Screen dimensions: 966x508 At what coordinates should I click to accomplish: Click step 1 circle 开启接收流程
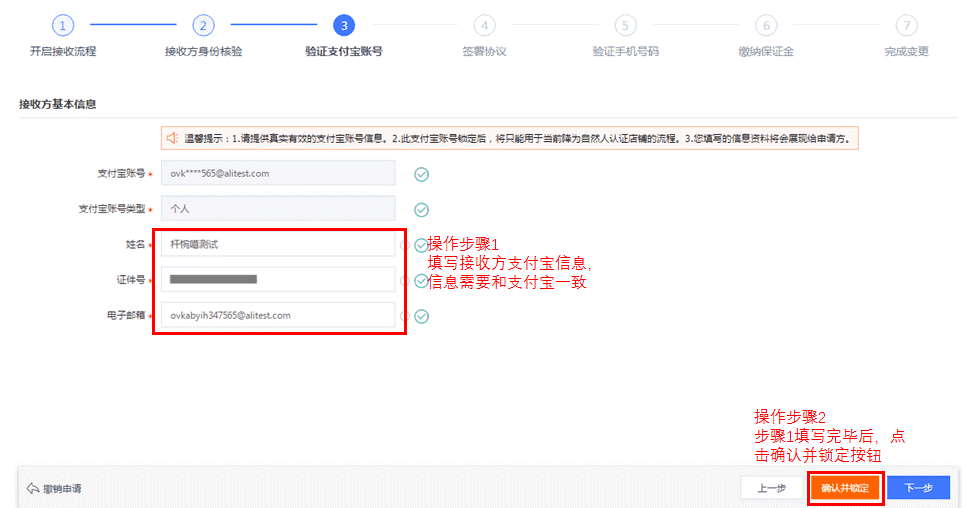(x=63, y=26)
